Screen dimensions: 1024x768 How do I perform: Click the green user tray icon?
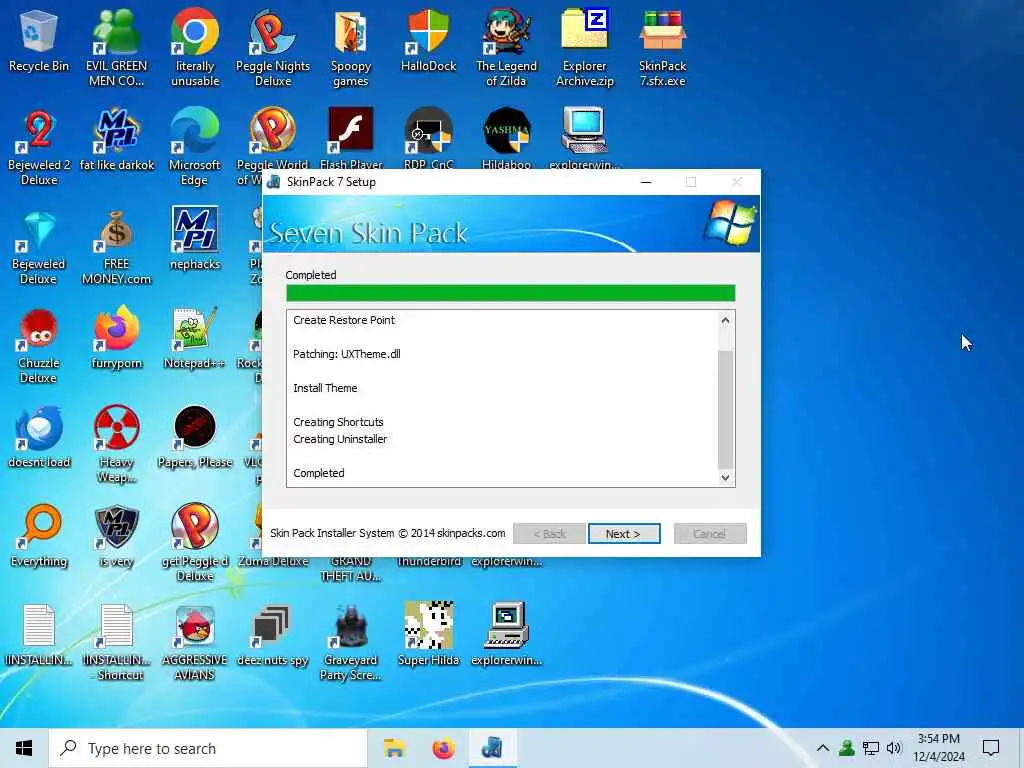point(847,748)
